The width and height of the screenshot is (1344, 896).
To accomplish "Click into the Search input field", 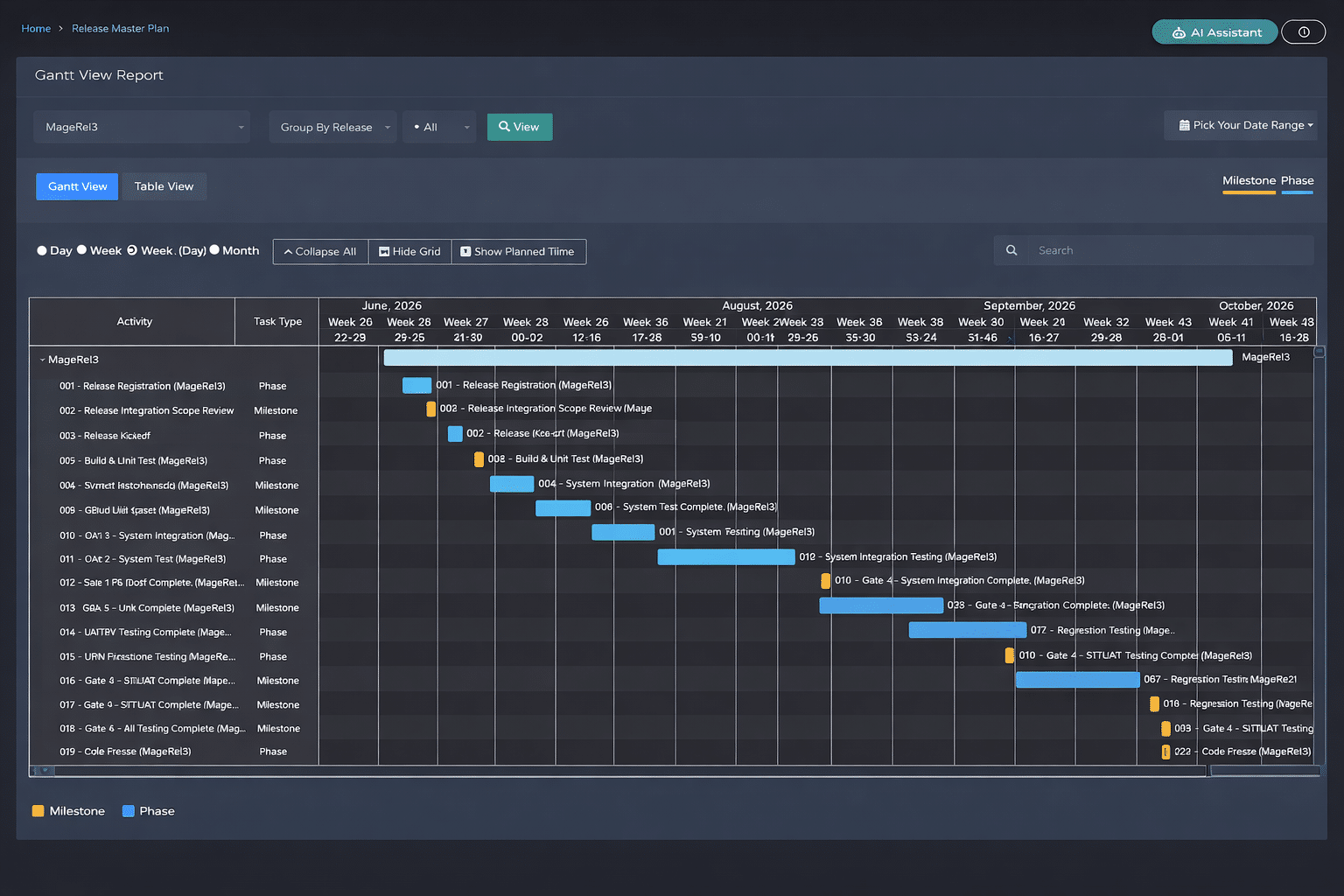I will (1169, 250).
